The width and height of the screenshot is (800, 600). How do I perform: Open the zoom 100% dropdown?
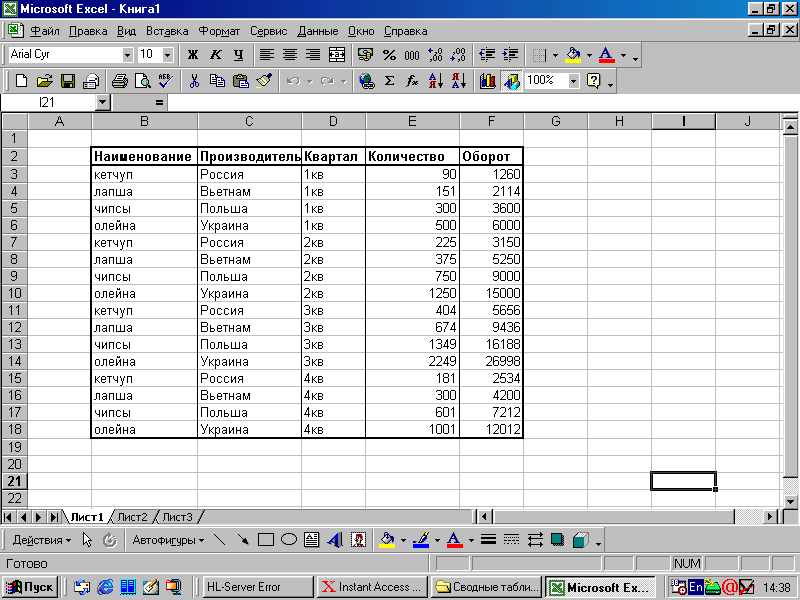tap(574, 81)
